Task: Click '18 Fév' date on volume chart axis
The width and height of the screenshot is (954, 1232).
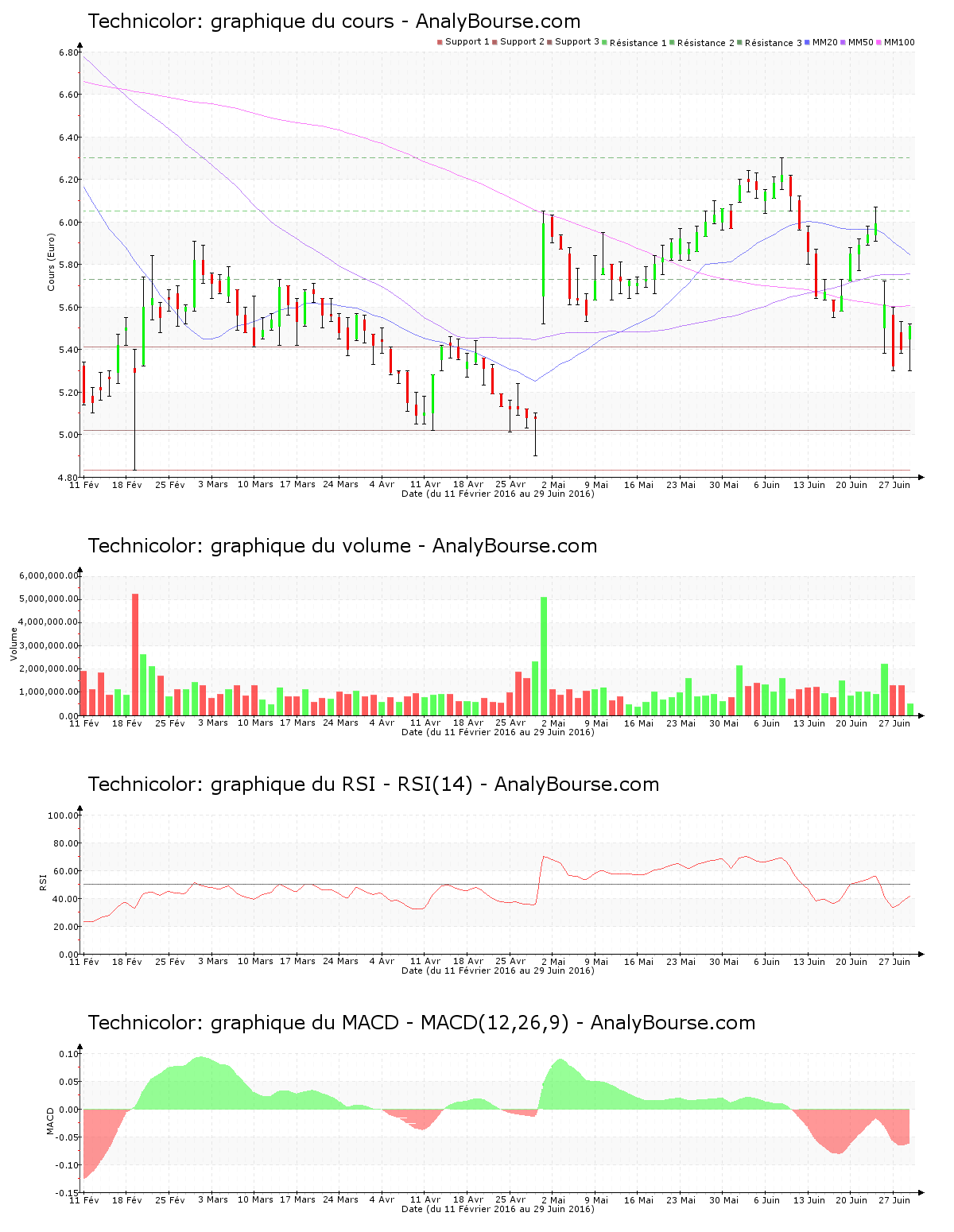Action: (127, 723)
